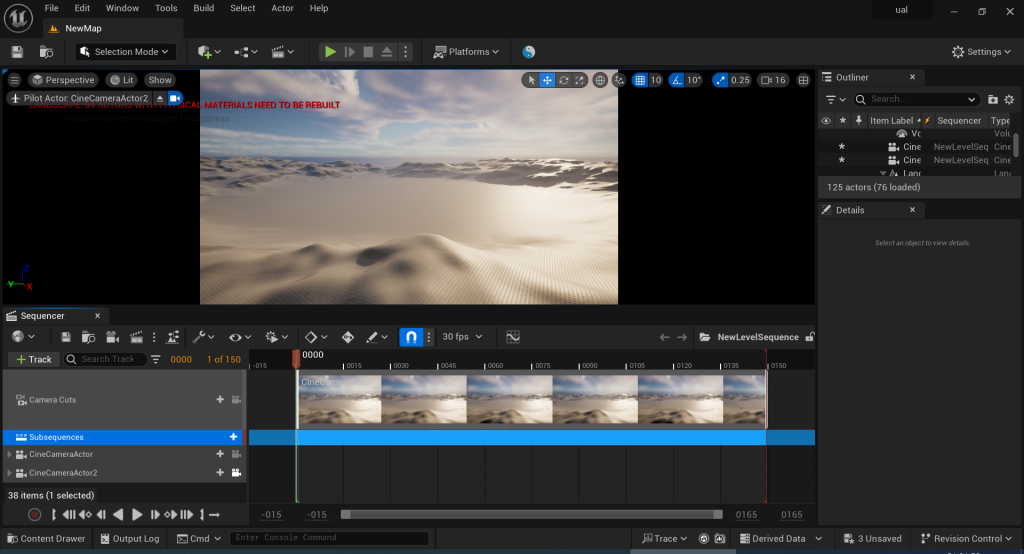Image resolution: width=1024 pixels, height=554 pixels.
Task: Click Save icon in Sequencer toolbar
Action: click(65, 338)
